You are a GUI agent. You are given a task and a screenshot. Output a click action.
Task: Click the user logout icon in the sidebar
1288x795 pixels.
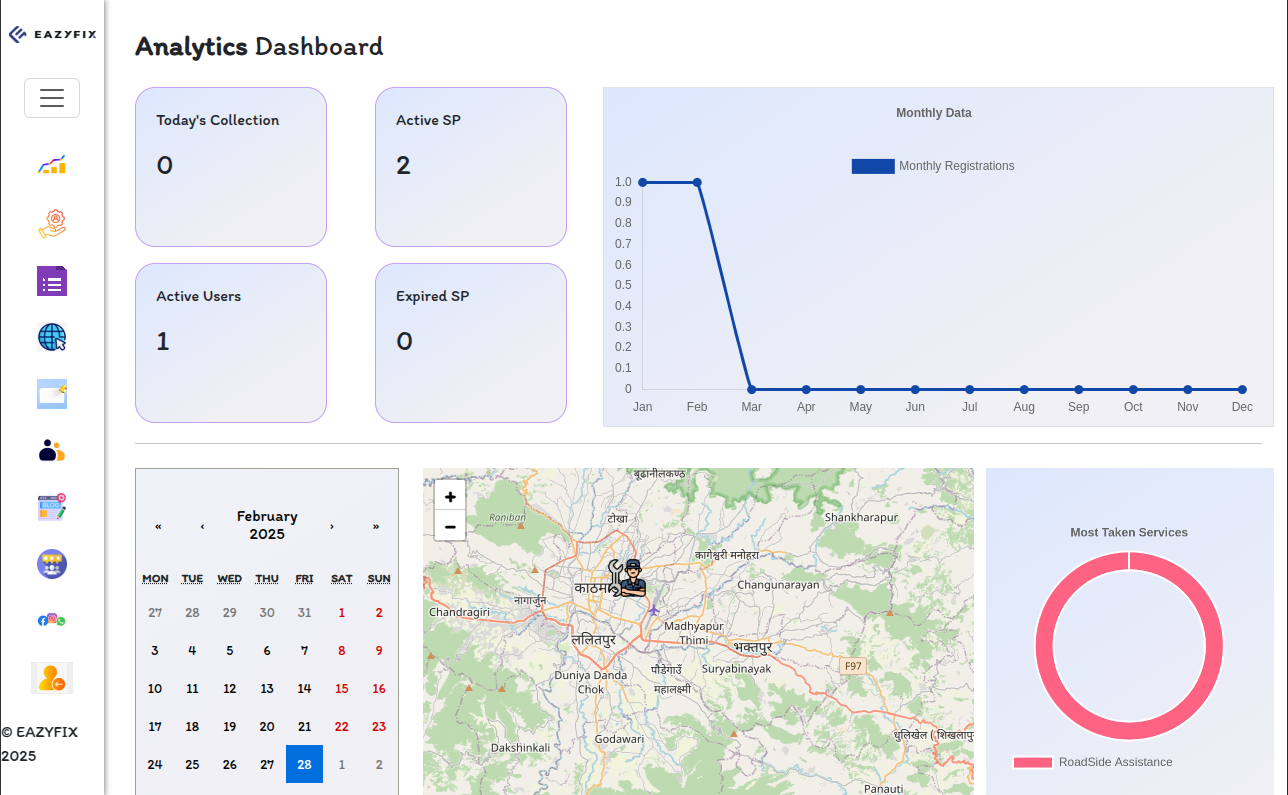pyautogui.click(x=52, y=678)
